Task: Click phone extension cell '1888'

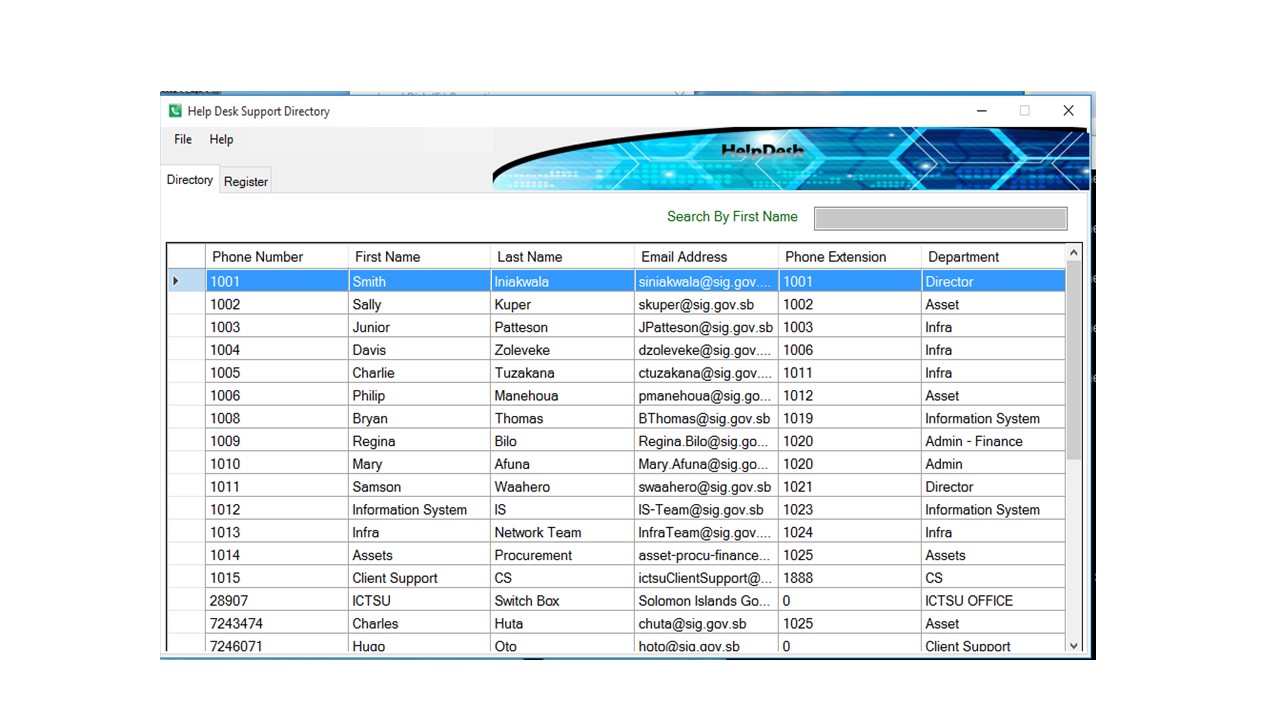Action: pyautogui.click(x=850, y=578)
